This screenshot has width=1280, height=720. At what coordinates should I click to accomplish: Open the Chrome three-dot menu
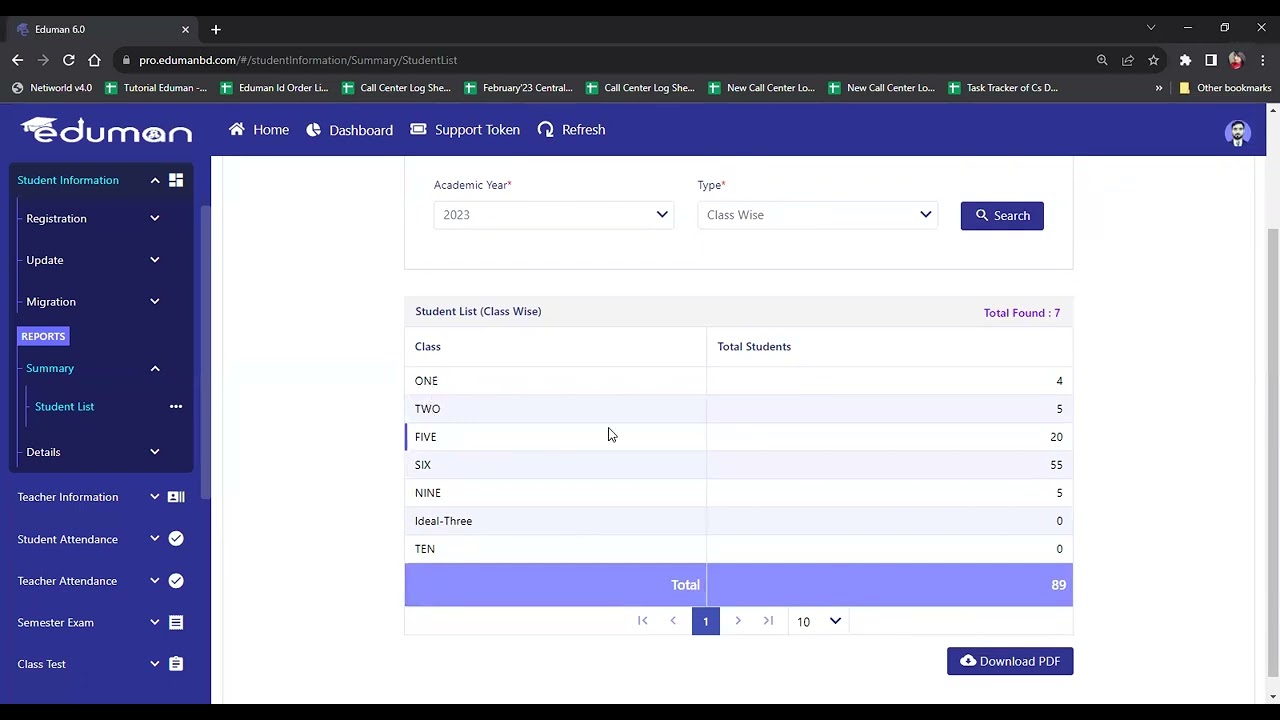point(1263,60)
